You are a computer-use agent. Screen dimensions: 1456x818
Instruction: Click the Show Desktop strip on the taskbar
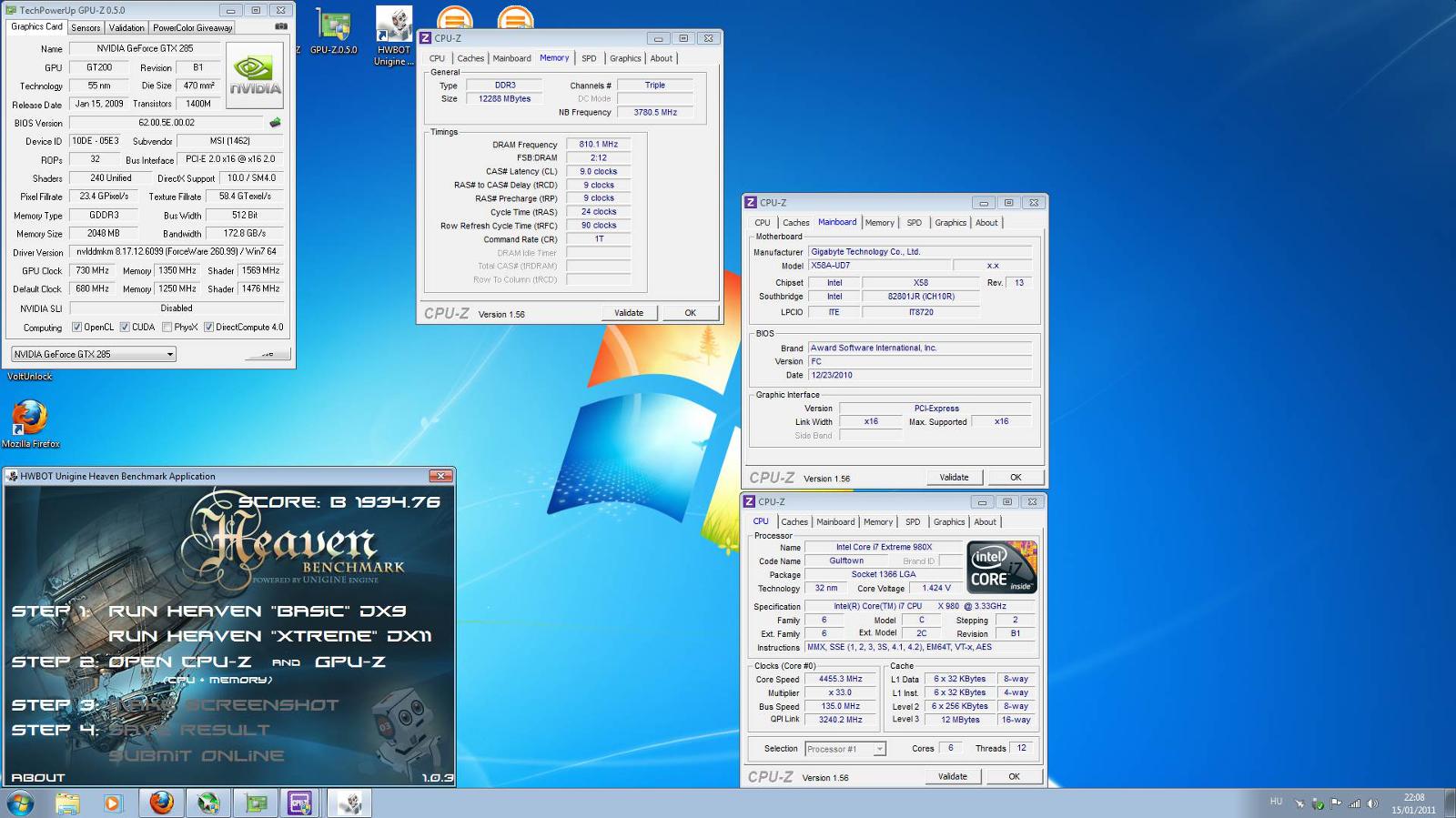[x=1450, y=803]
